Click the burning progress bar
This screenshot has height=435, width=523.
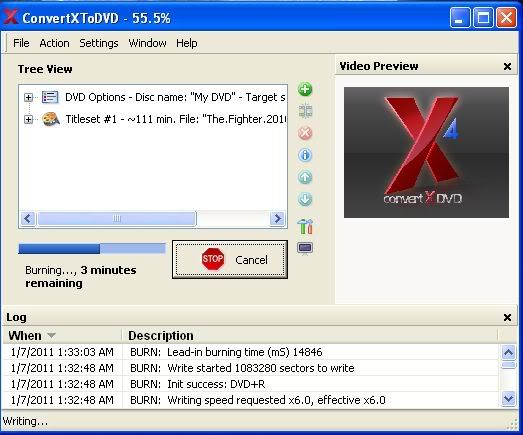[92, 249]
